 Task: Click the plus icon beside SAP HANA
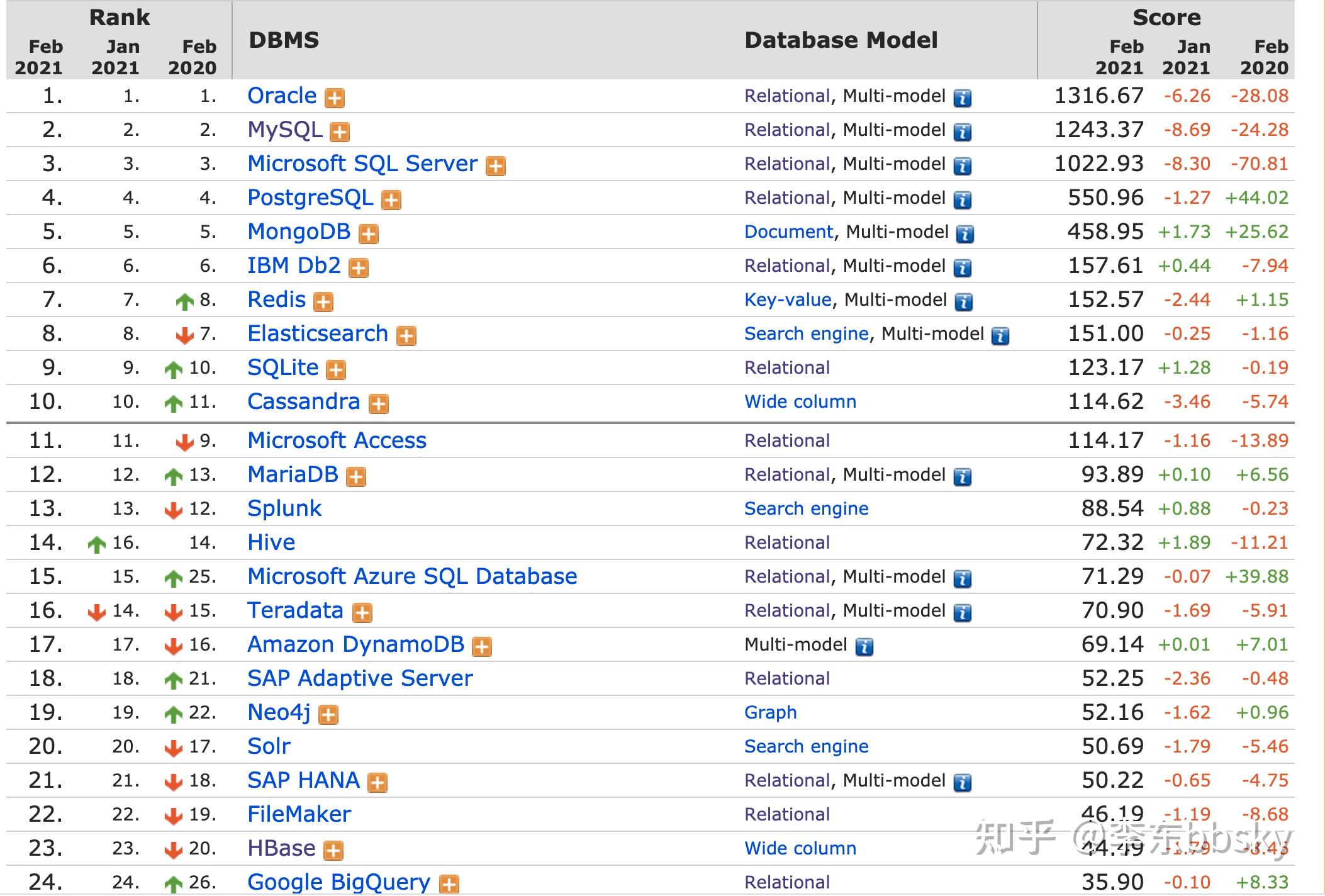coord(377,783)
